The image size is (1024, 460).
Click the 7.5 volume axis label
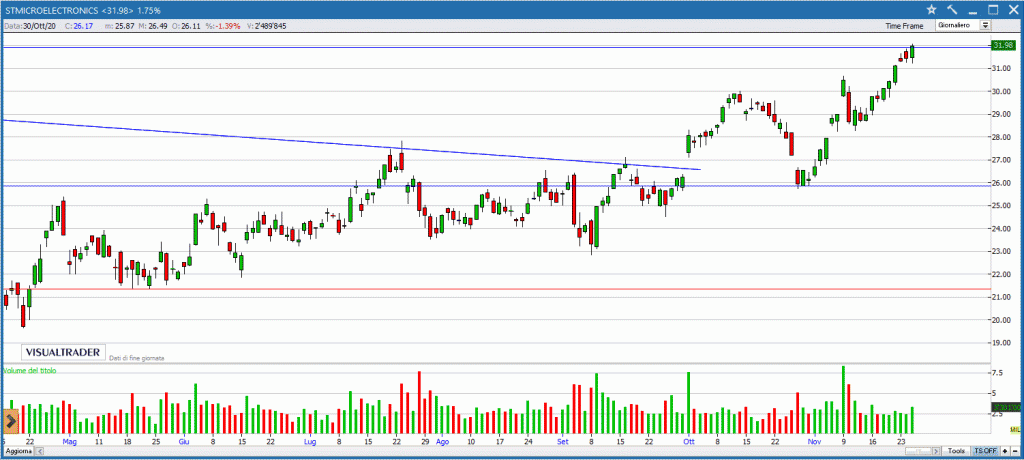pyautogui.click(x=997, y=372)
